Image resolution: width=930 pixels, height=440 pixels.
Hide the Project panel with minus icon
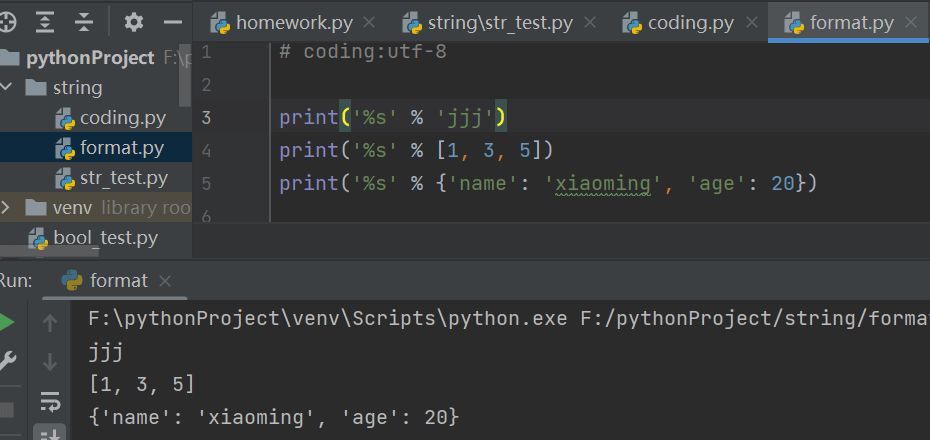pyautogui.click(x=172, y=21)
